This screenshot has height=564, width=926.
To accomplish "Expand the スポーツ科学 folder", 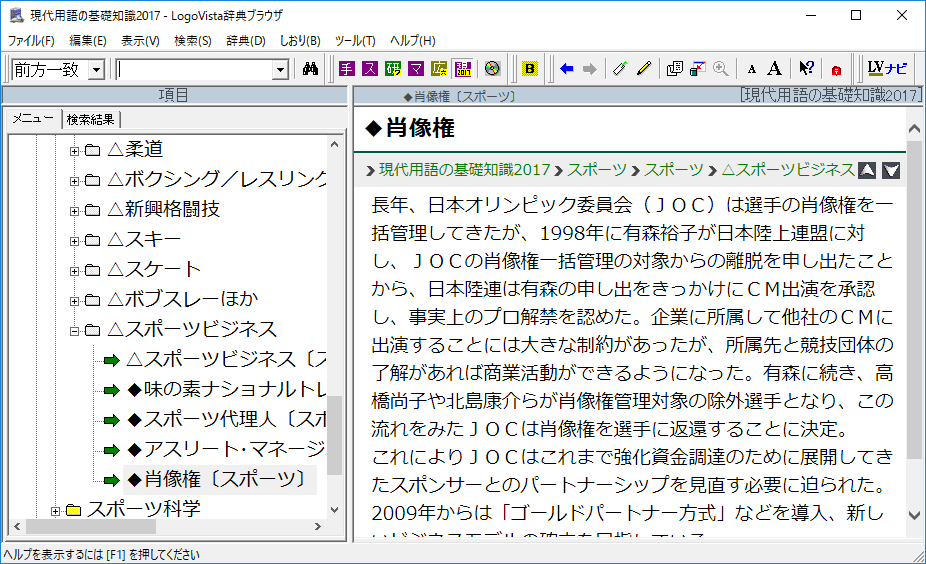I will [x=56, y=511].
